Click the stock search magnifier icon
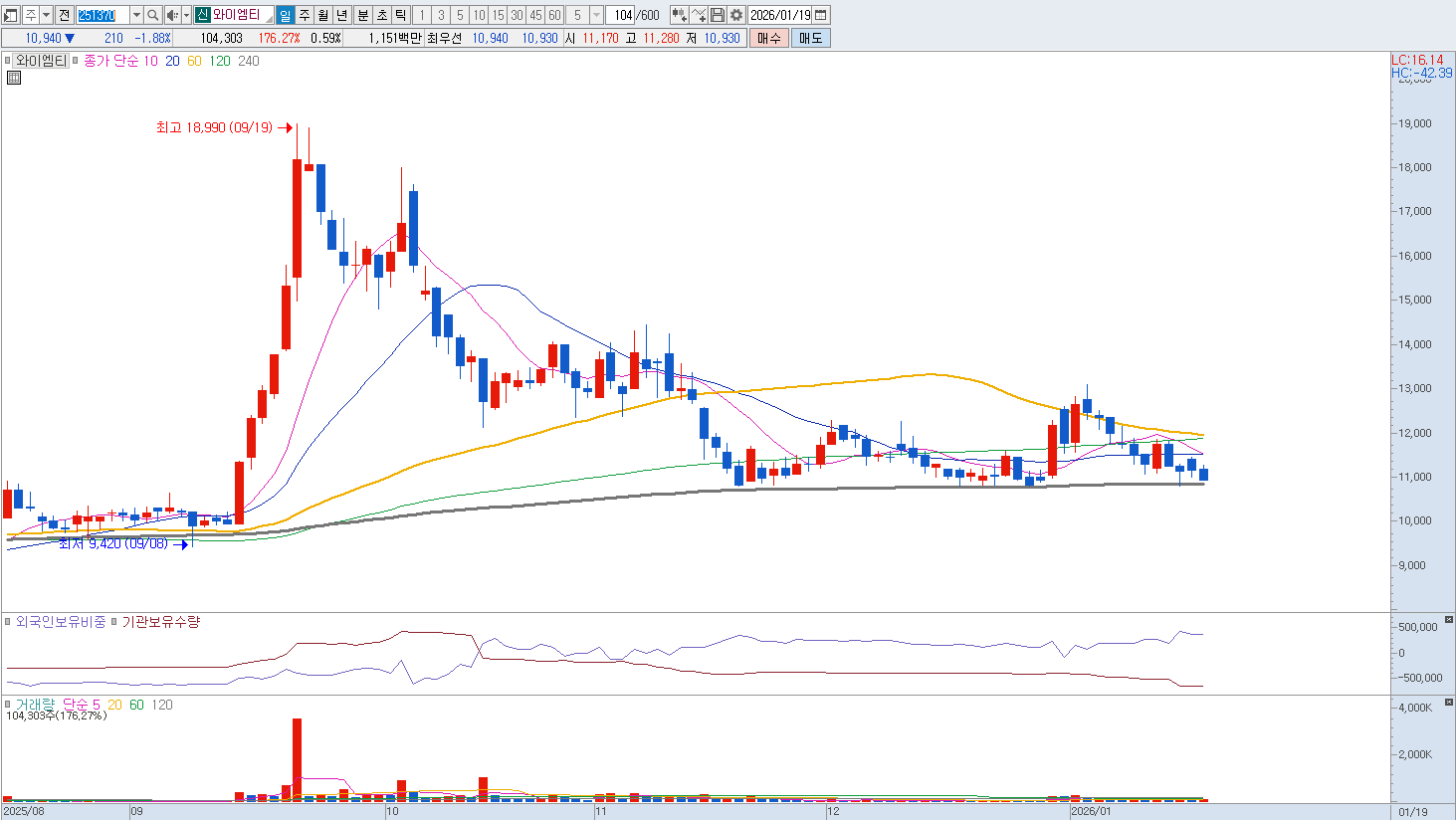Image resolution: width=1456 pixels, height=820 pixels. [x=153, y=15]
